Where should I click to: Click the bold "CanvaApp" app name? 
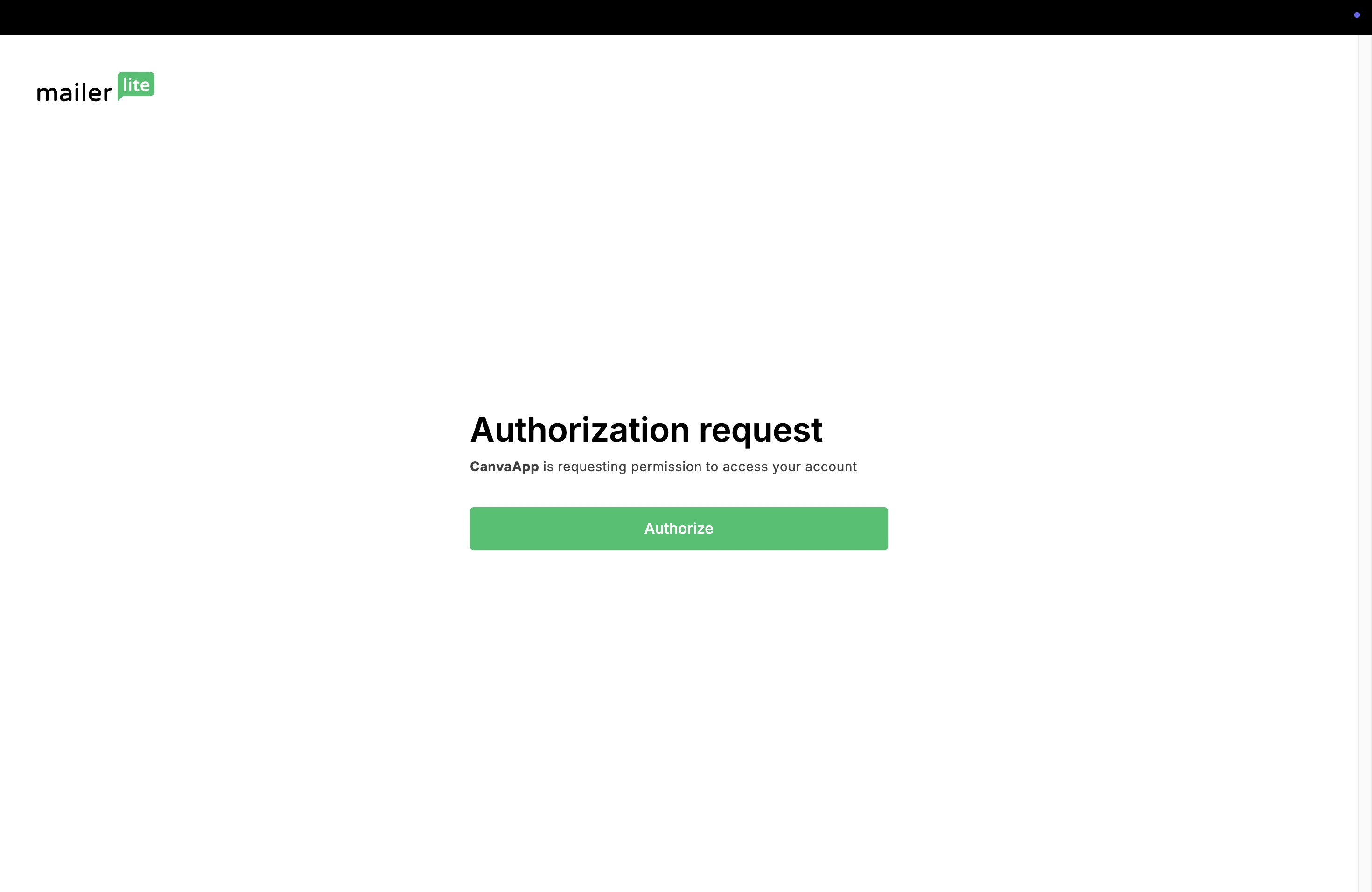504,467
